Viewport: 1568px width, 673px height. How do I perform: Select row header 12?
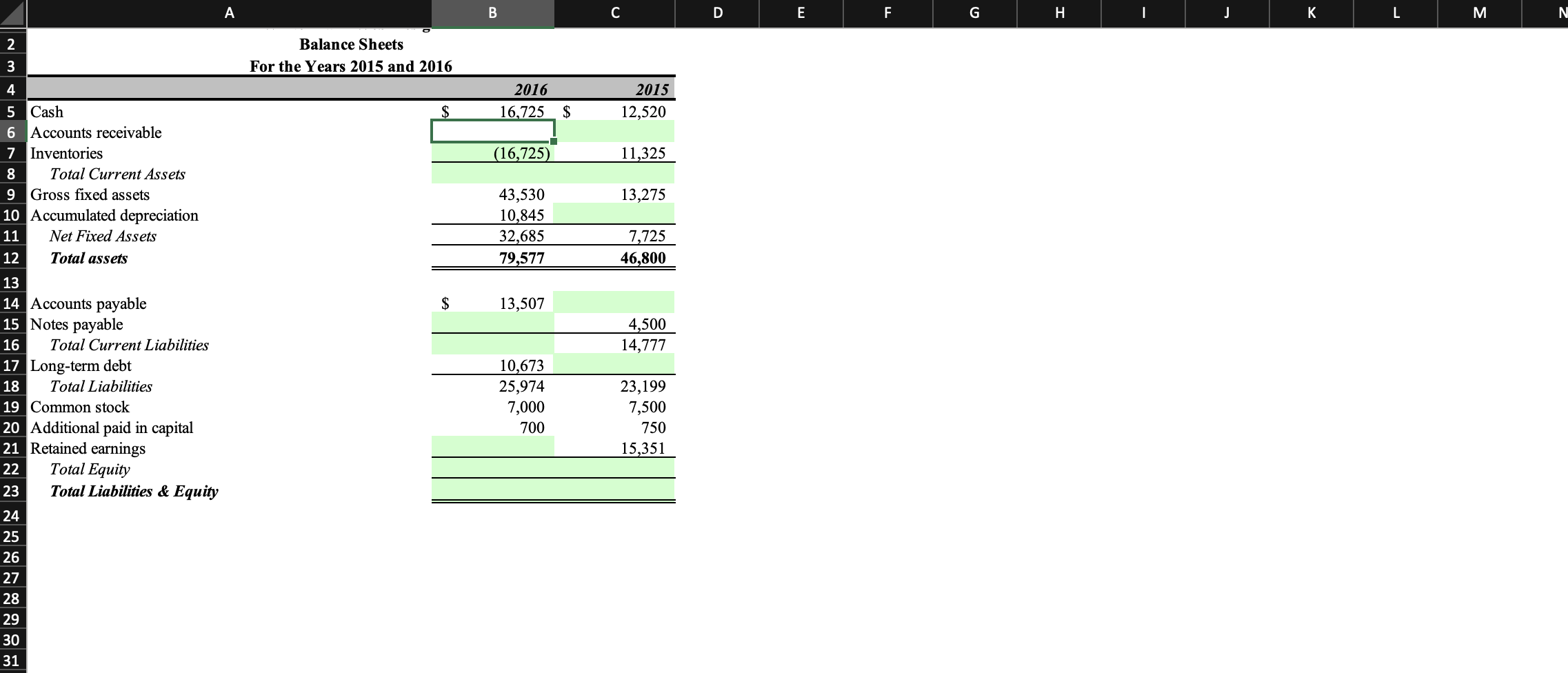(11, 258)
